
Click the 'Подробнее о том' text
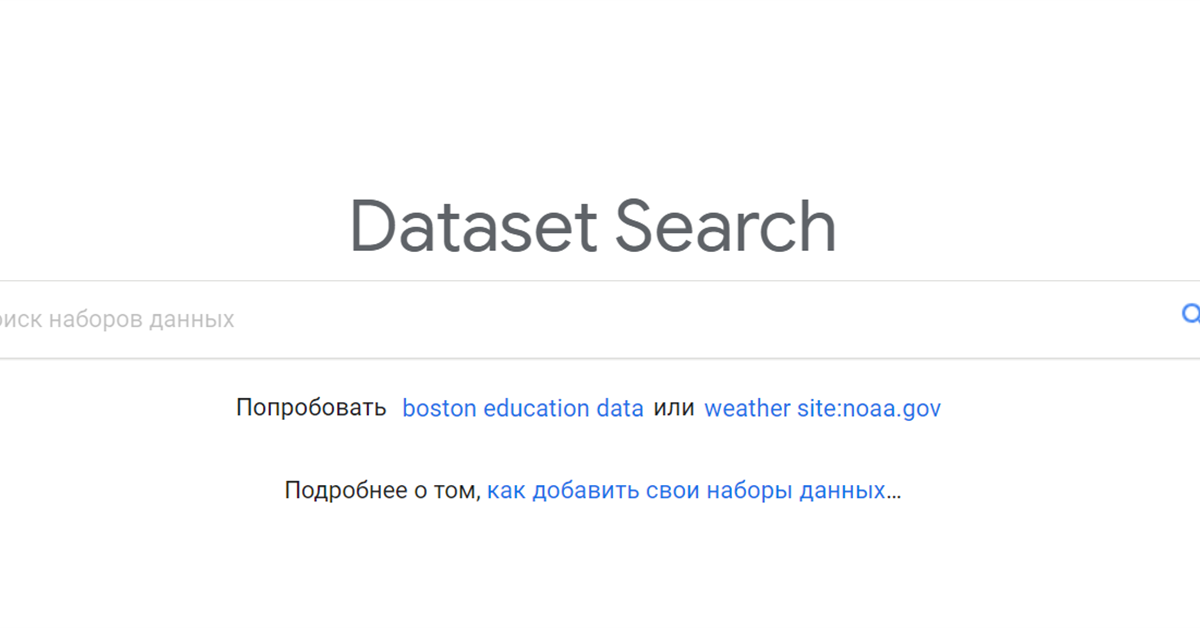(x=382, y=491)
